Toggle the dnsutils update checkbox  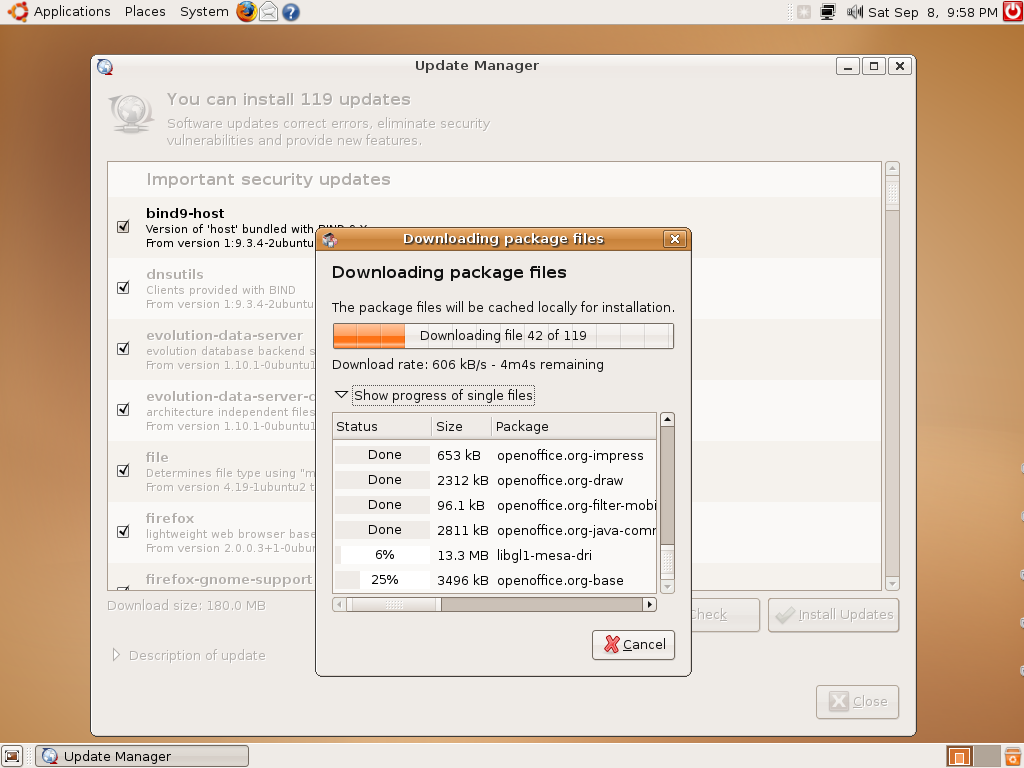point(123,288)
